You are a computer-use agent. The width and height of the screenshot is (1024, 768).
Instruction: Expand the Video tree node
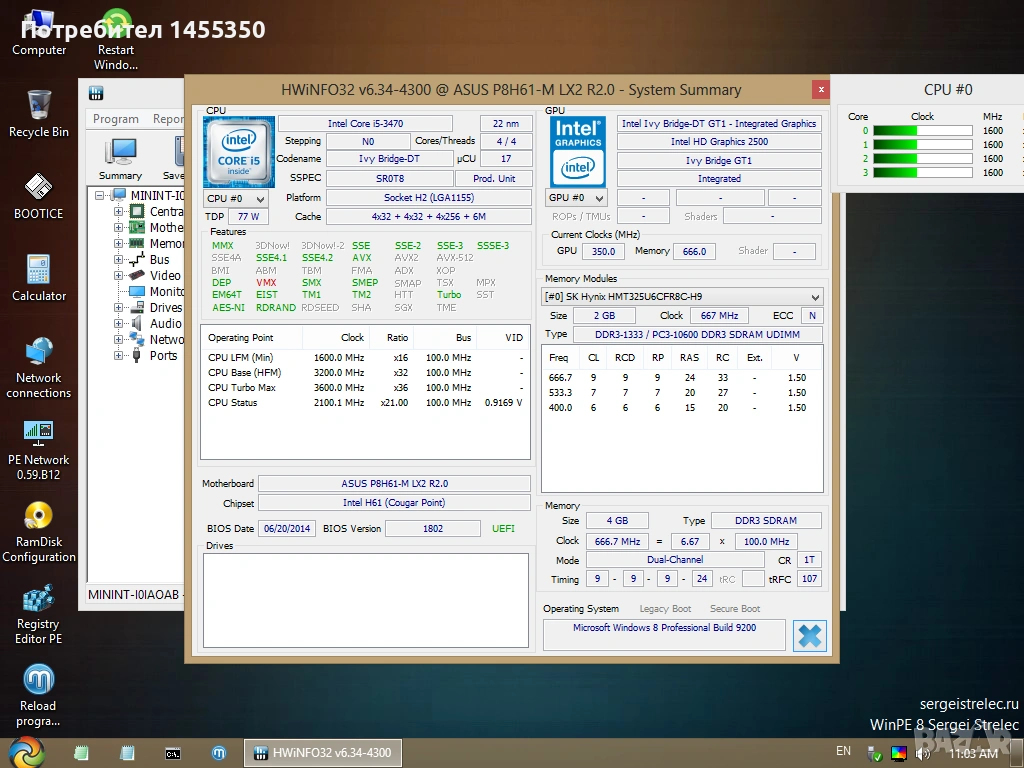click(x=119, y=276)
